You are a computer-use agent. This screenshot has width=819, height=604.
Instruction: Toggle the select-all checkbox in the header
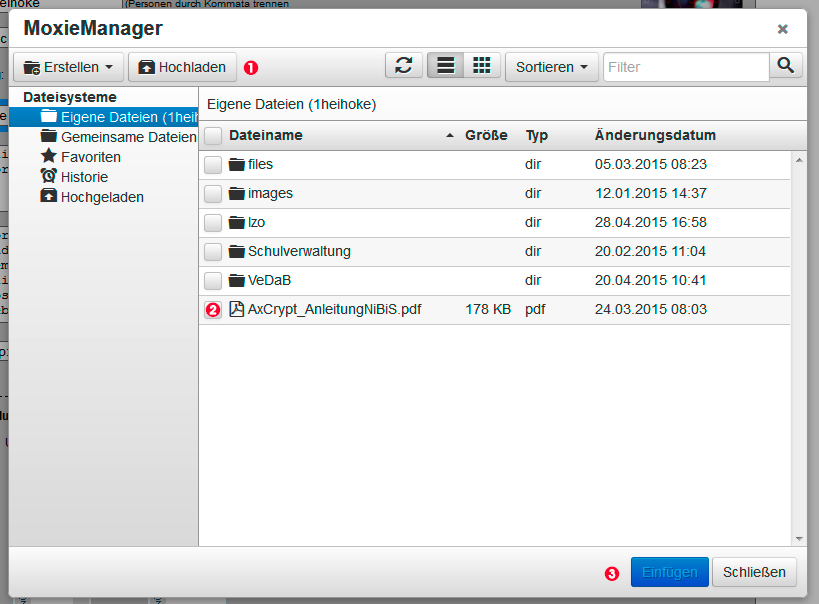[x=213, y=136]
